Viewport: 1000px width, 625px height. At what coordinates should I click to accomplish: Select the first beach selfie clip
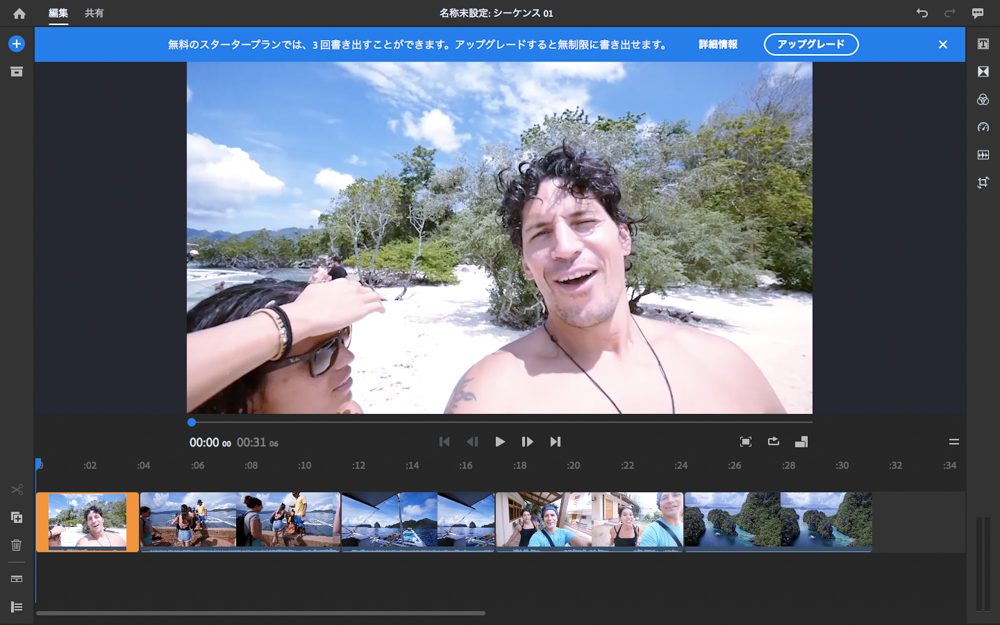87,522
